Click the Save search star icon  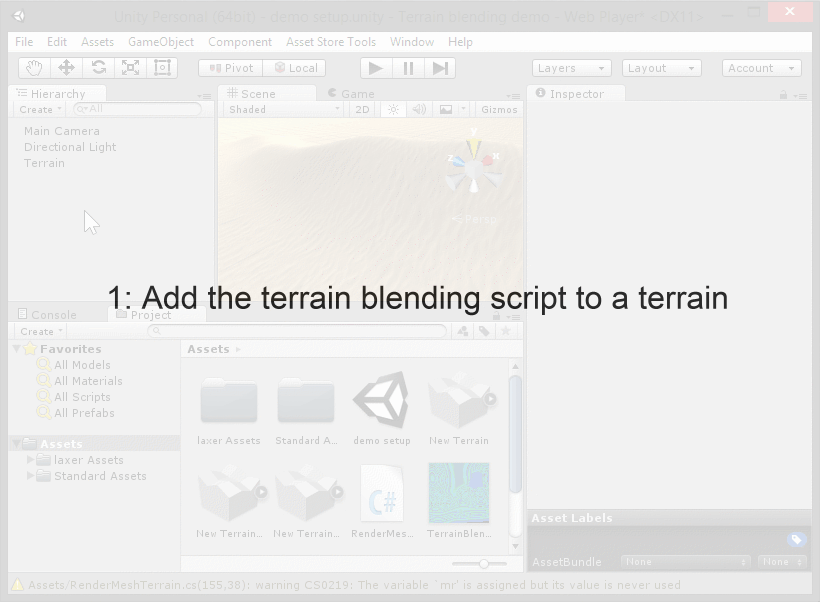(506, 331)
